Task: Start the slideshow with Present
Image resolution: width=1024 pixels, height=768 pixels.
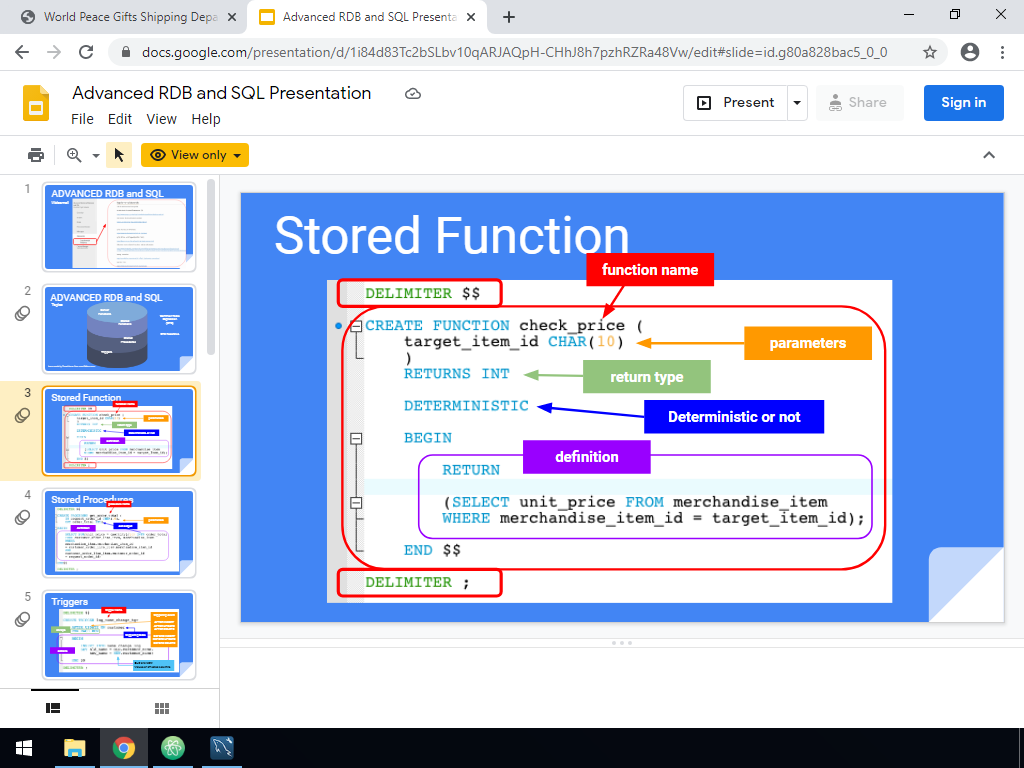Action: click(736, 103)
